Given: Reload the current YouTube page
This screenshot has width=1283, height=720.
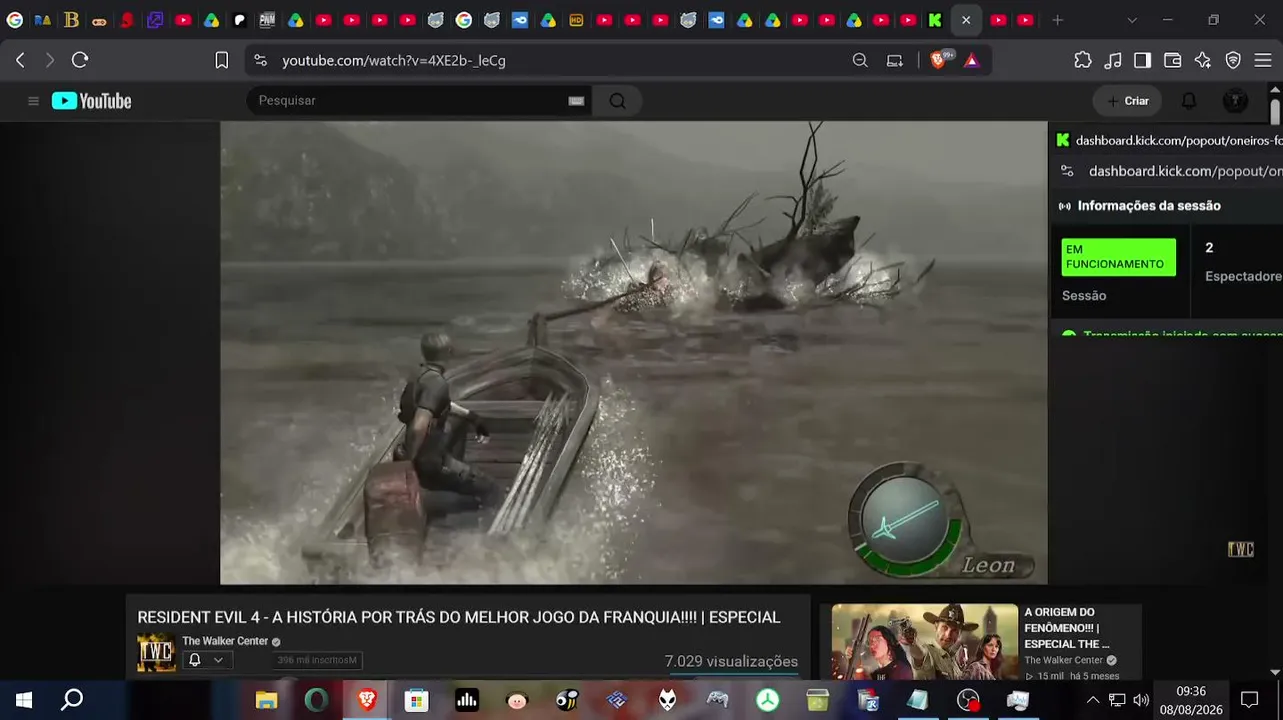Looking at the screenshot, I should (80, 60).
